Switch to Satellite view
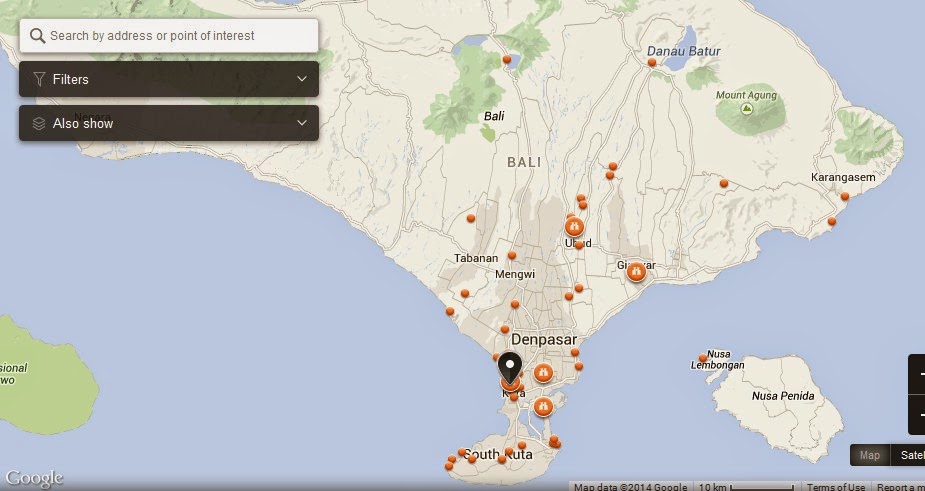The image size is (925, 491). tap(907, 455)
